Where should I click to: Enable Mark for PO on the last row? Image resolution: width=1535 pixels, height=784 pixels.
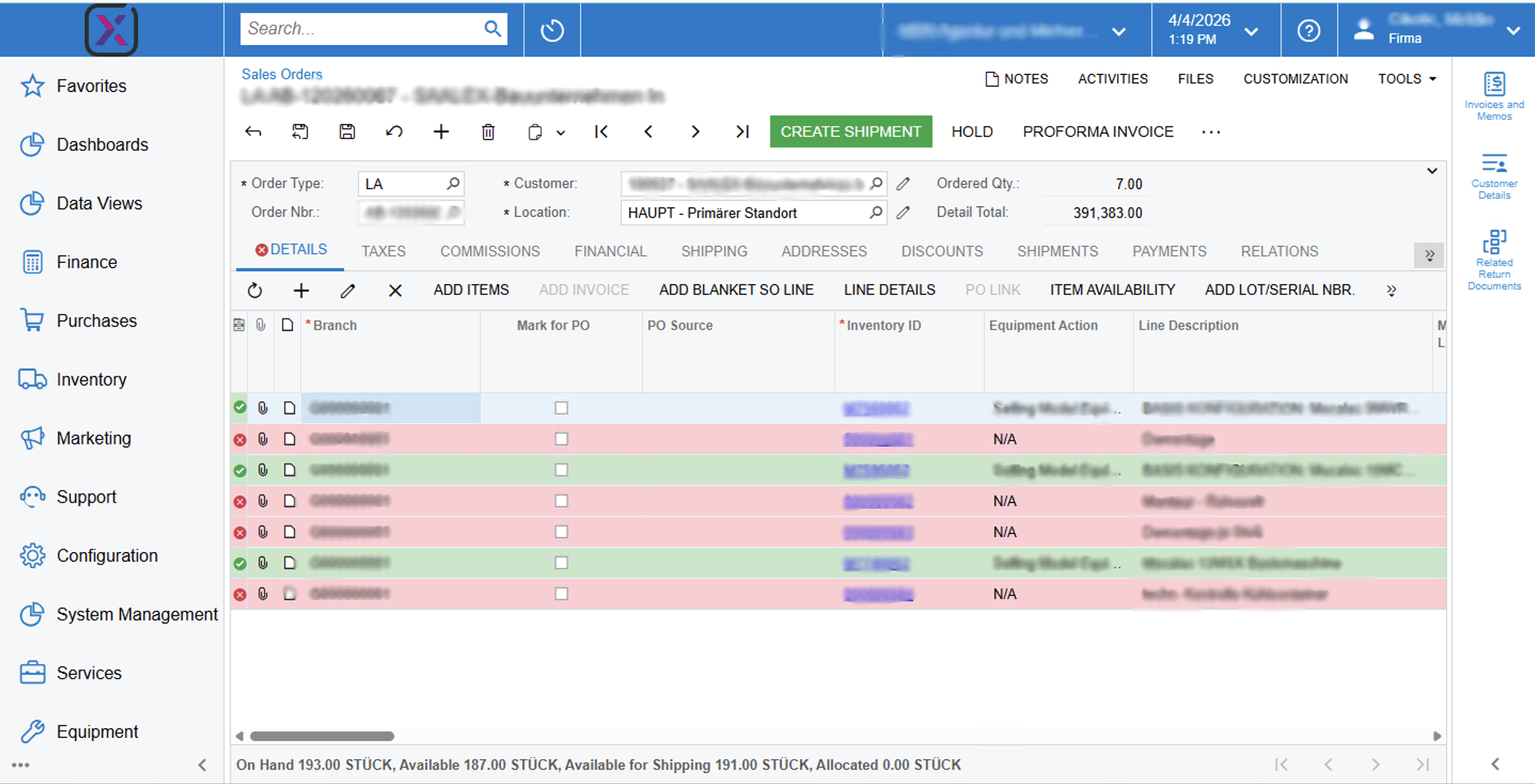coord(561,593)
